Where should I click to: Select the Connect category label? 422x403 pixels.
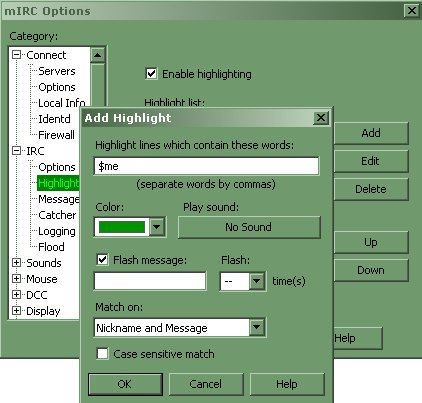coord(46,55)
